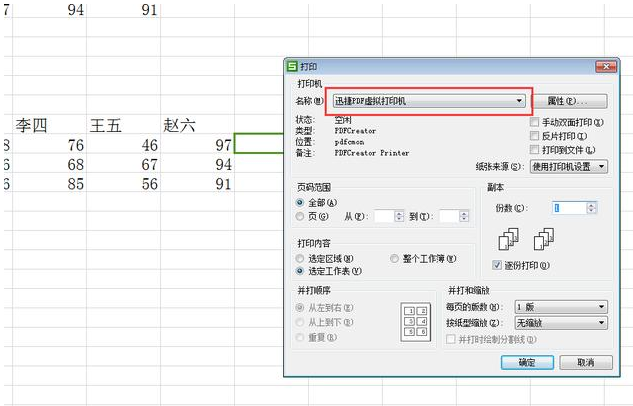This screenshot has height=406, width=633.
Task: Choose 整个工作簿 print content option
Action: (394, 258)
